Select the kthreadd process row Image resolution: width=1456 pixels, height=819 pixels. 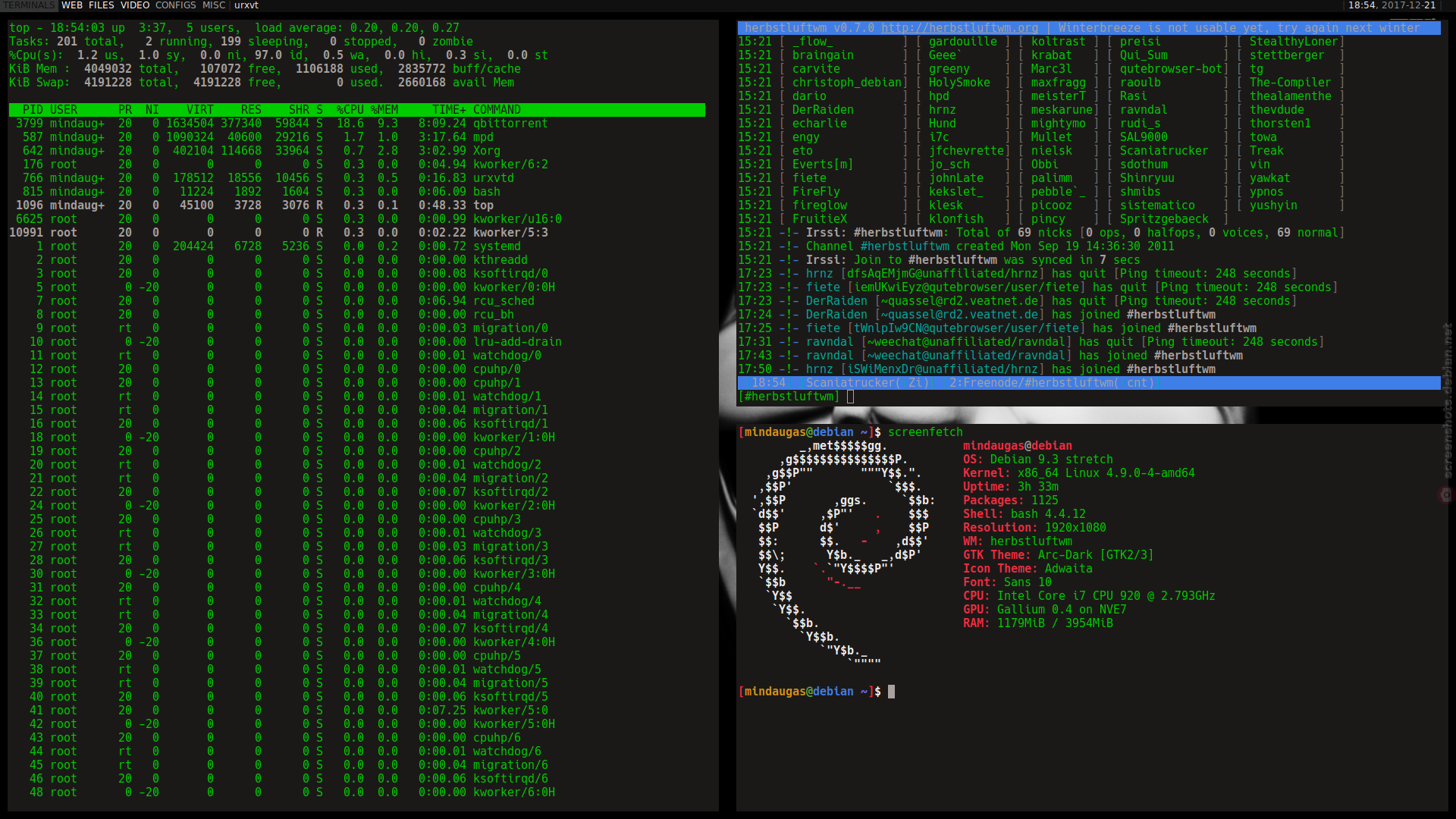tap(356, 260)
